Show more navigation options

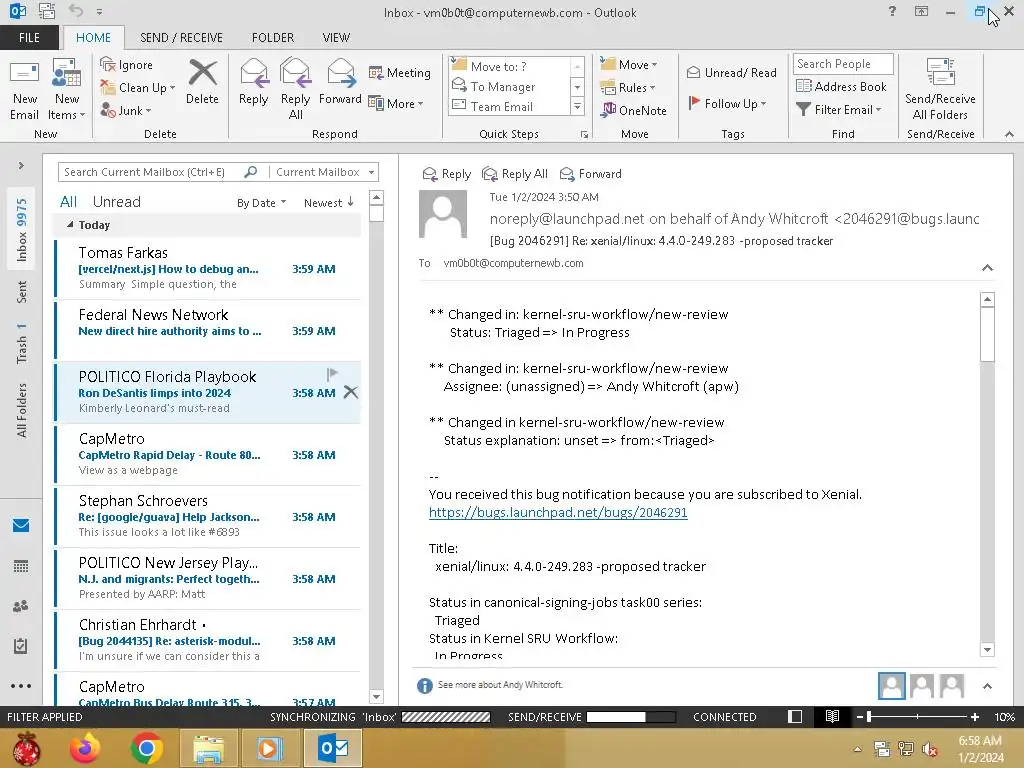click(21, 686)
